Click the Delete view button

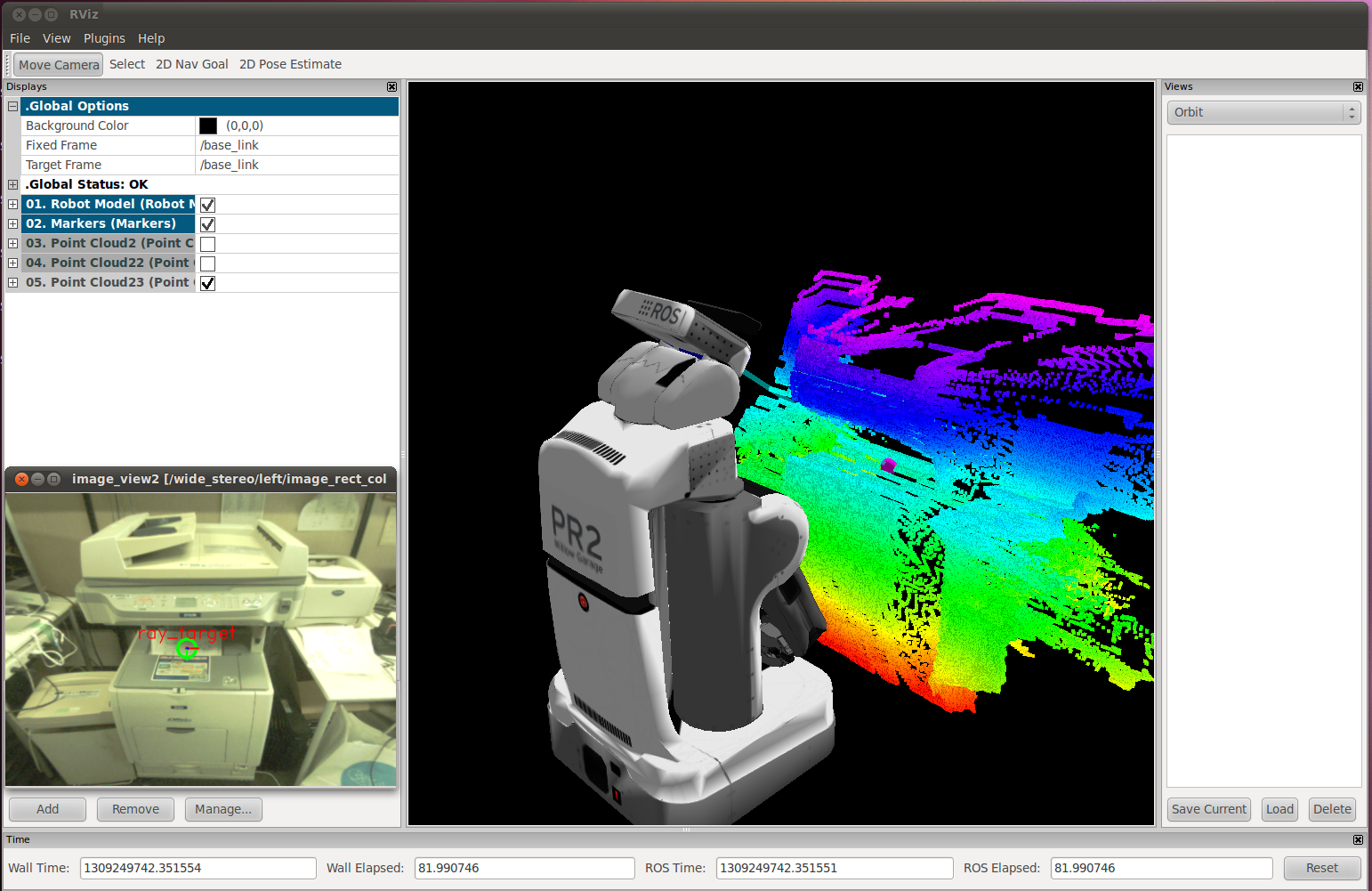pos(1332,809)
